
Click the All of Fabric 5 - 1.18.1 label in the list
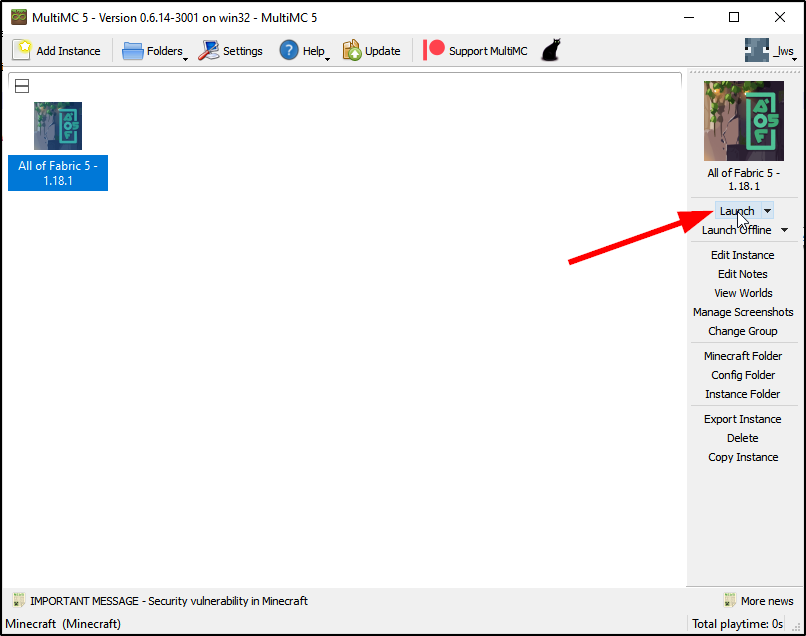pyautogui.click(x=58, y=173)
